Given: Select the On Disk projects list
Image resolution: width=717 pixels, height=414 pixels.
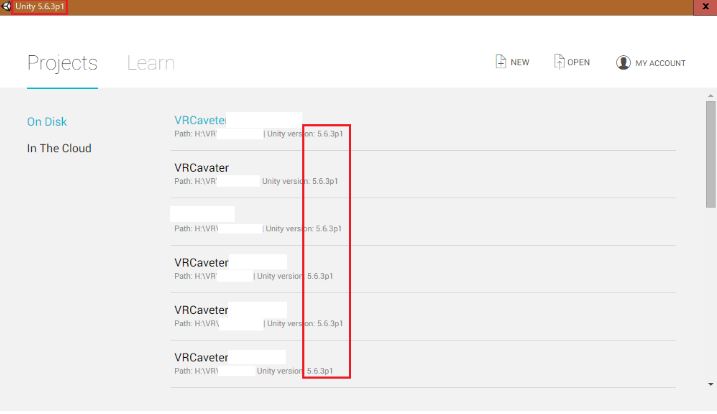Looking at the screenshot, I should (x=47, y=122).
